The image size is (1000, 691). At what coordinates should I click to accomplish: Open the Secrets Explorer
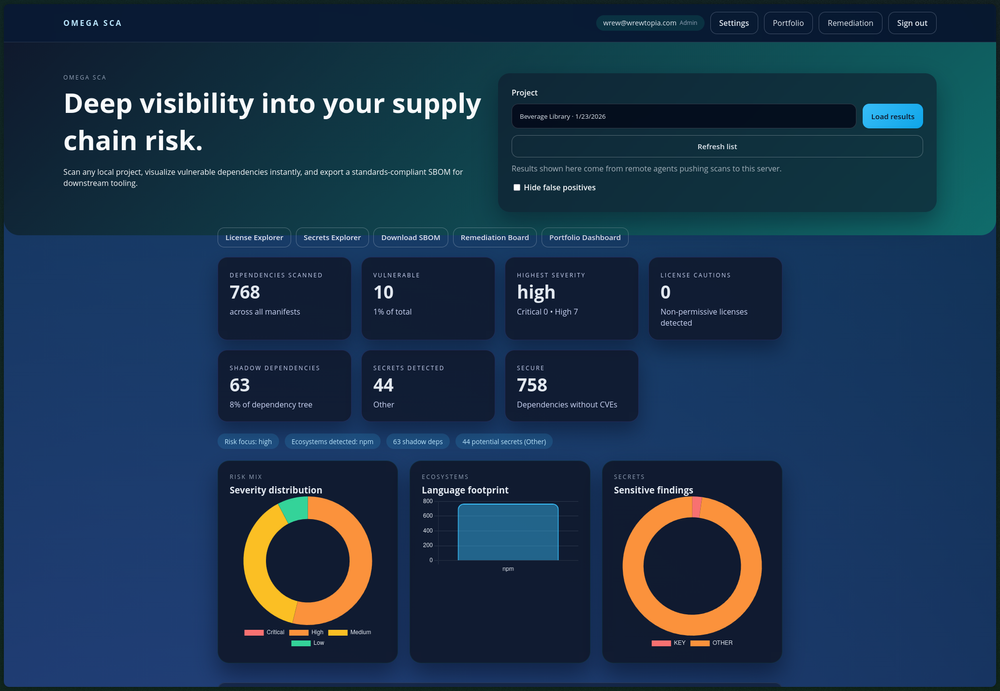point(332,238)
